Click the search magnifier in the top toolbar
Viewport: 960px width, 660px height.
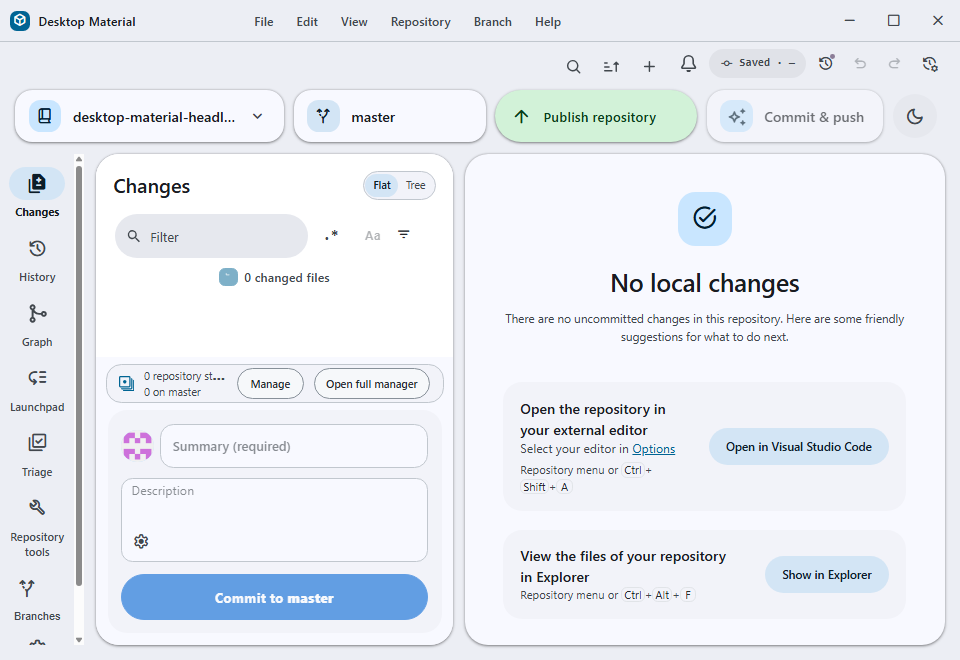click(573, 66)
